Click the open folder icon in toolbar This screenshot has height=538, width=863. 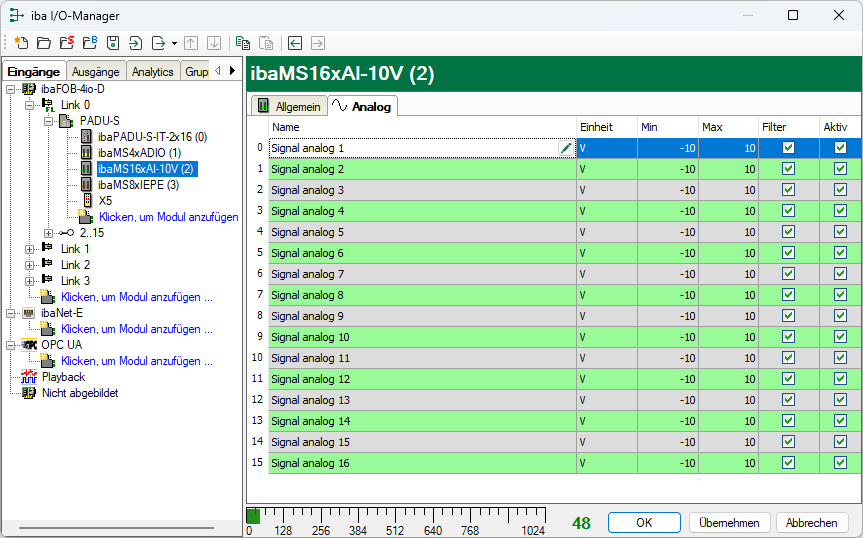coord(43,43)
